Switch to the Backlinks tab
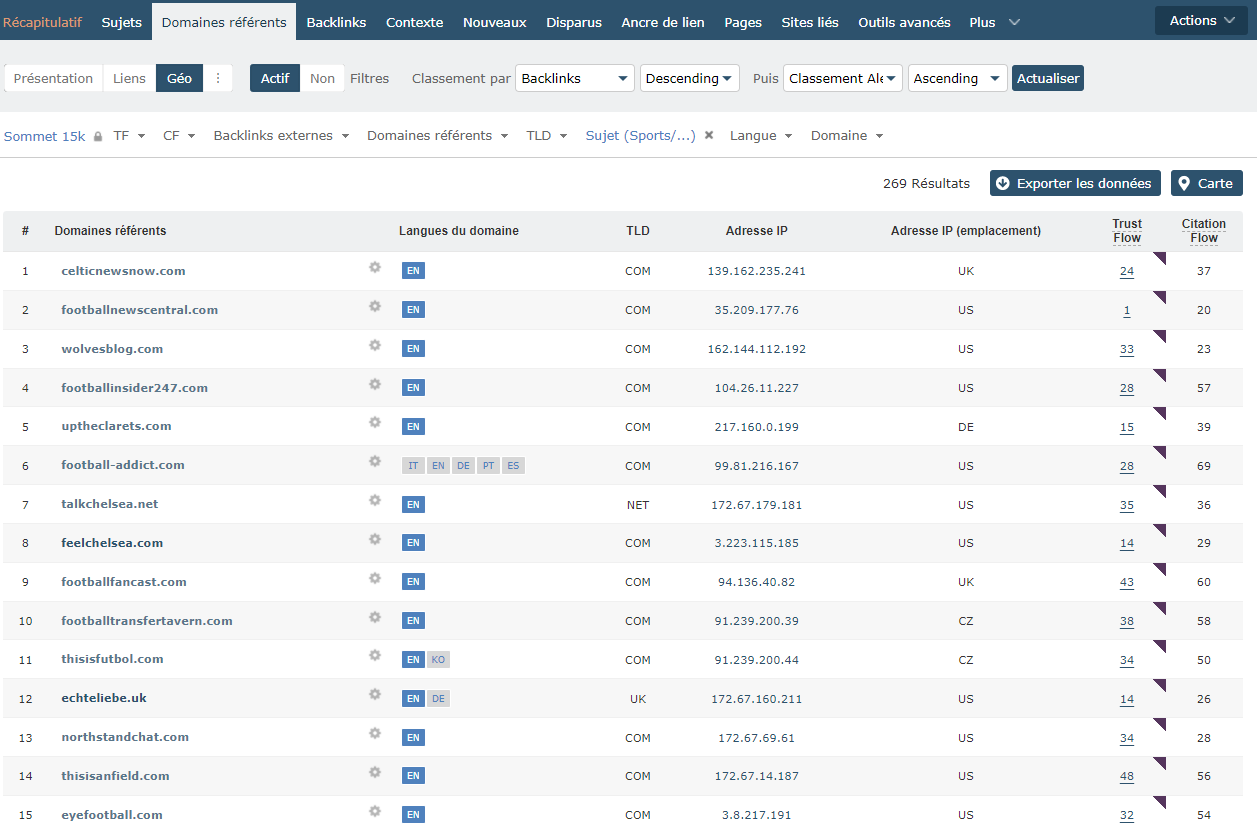The image size is (1257, 828). [336, 22]
